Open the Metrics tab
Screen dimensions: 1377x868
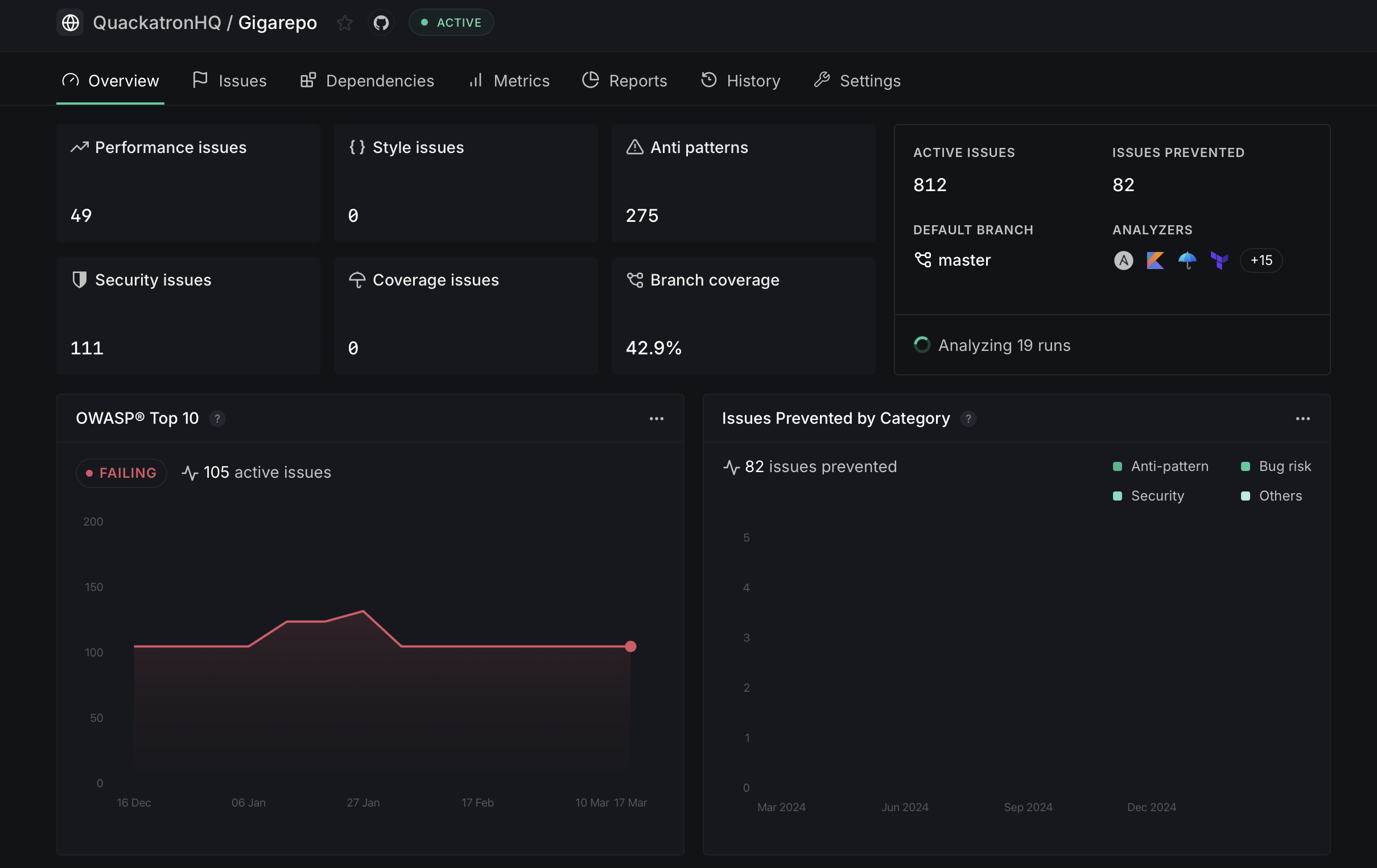point(508,81)
